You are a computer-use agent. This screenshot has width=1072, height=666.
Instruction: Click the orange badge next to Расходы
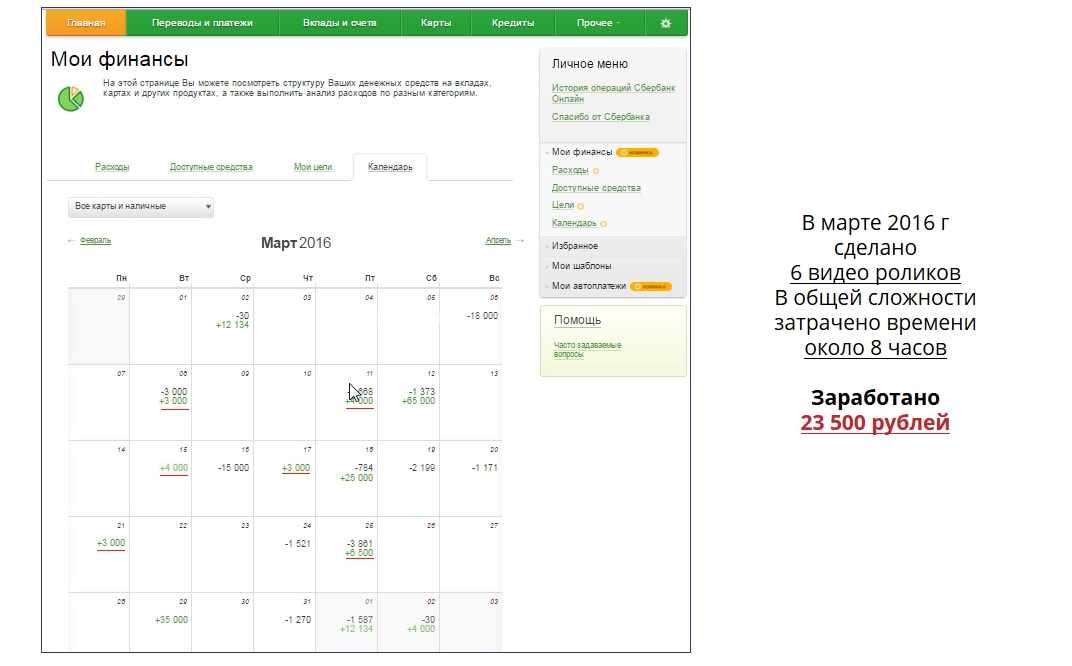tap(595, 171)
